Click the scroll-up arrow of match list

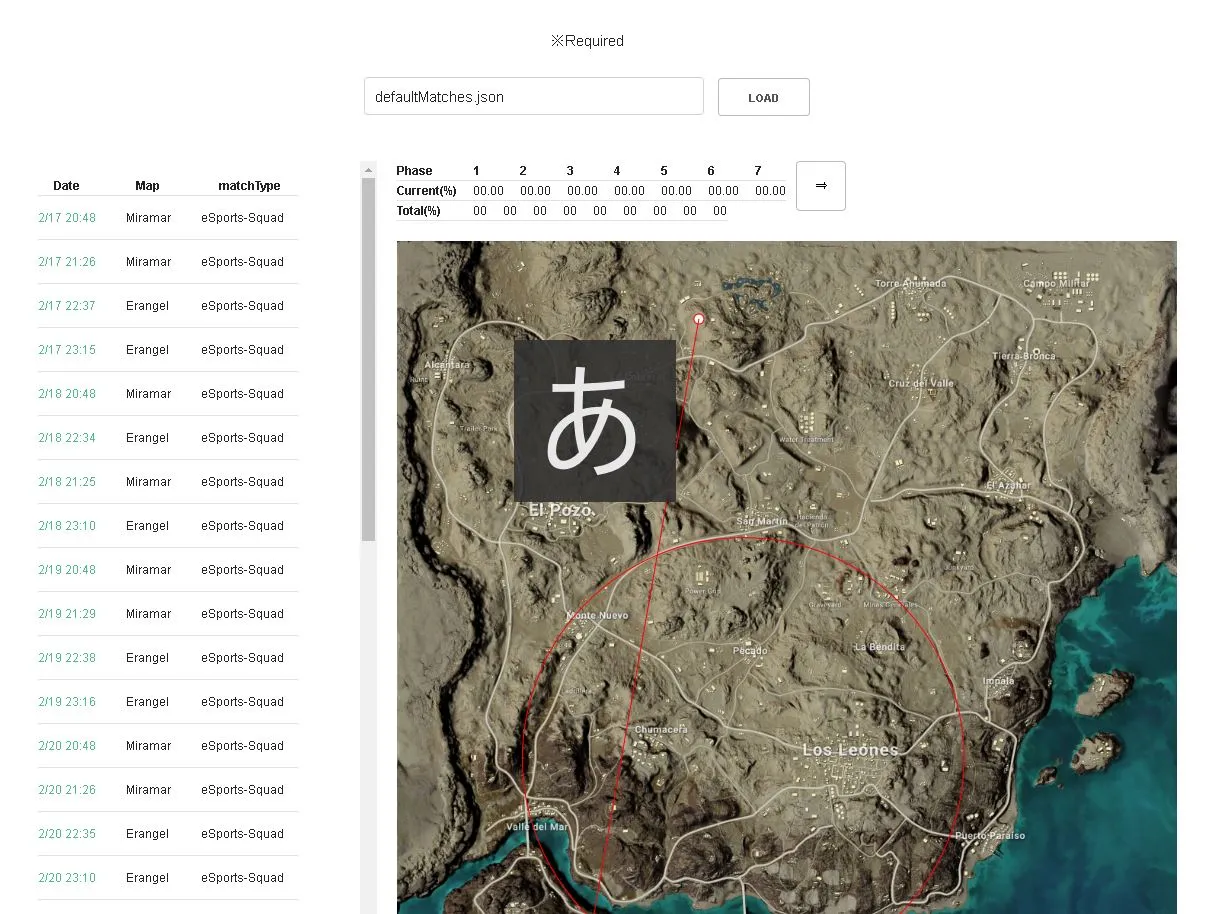pos(368,169)
